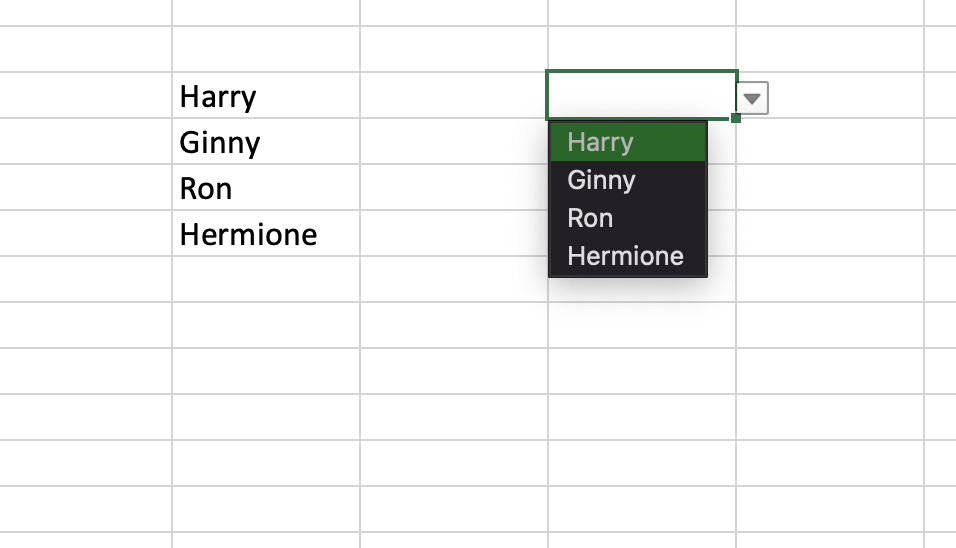Click the empty cell left of Harry
956x548 pixels.
pos(85,95)
